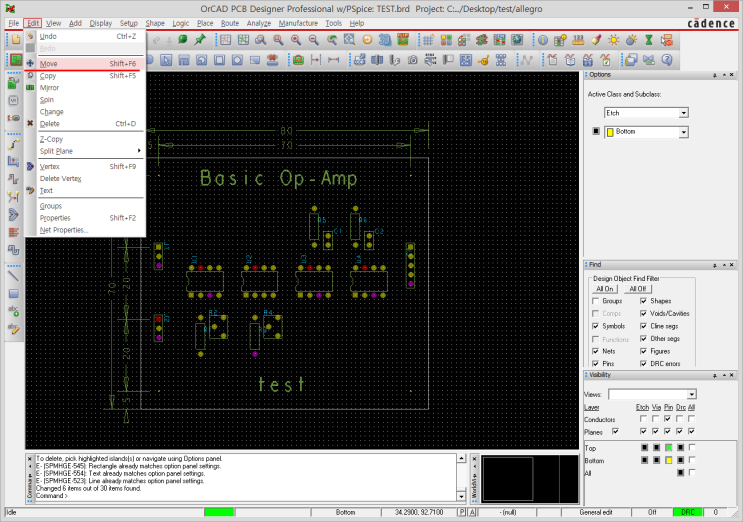This screenshot has width=743, height=522.
Task: Click the yellow sun highlight icon
Action: [x=615, y=40]
